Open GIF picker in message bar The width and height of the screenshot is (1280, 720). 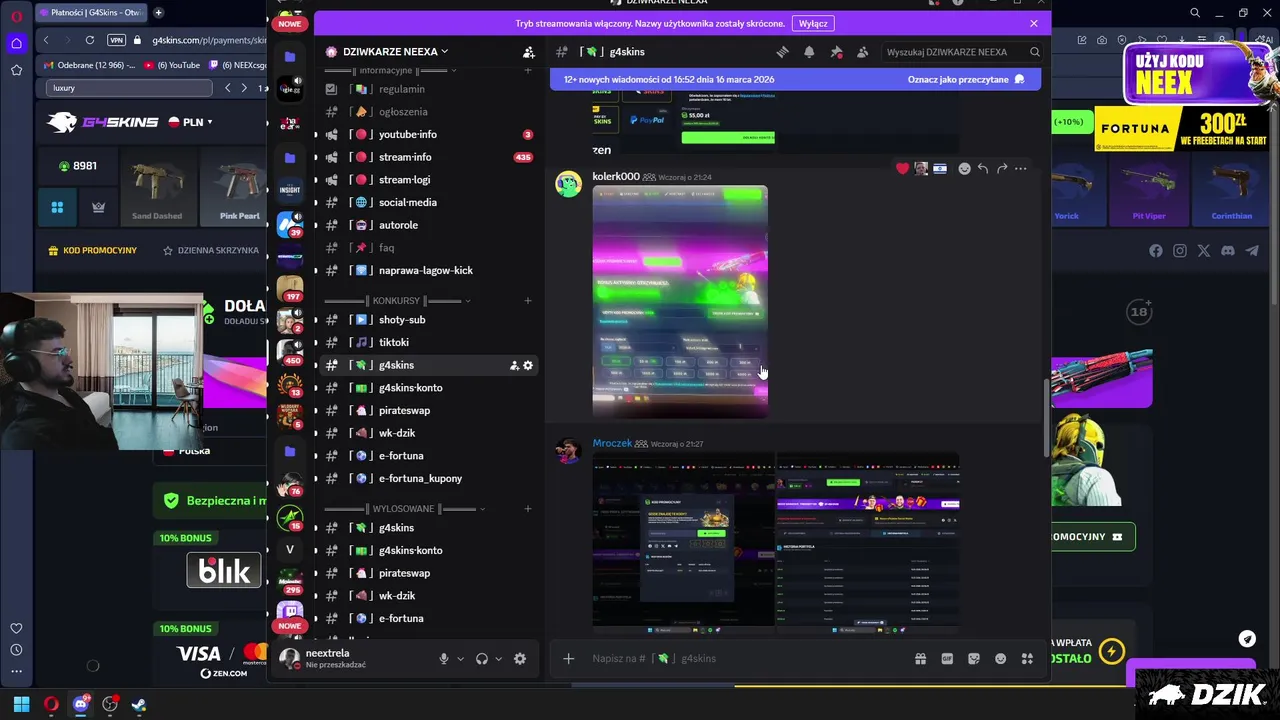947,658
